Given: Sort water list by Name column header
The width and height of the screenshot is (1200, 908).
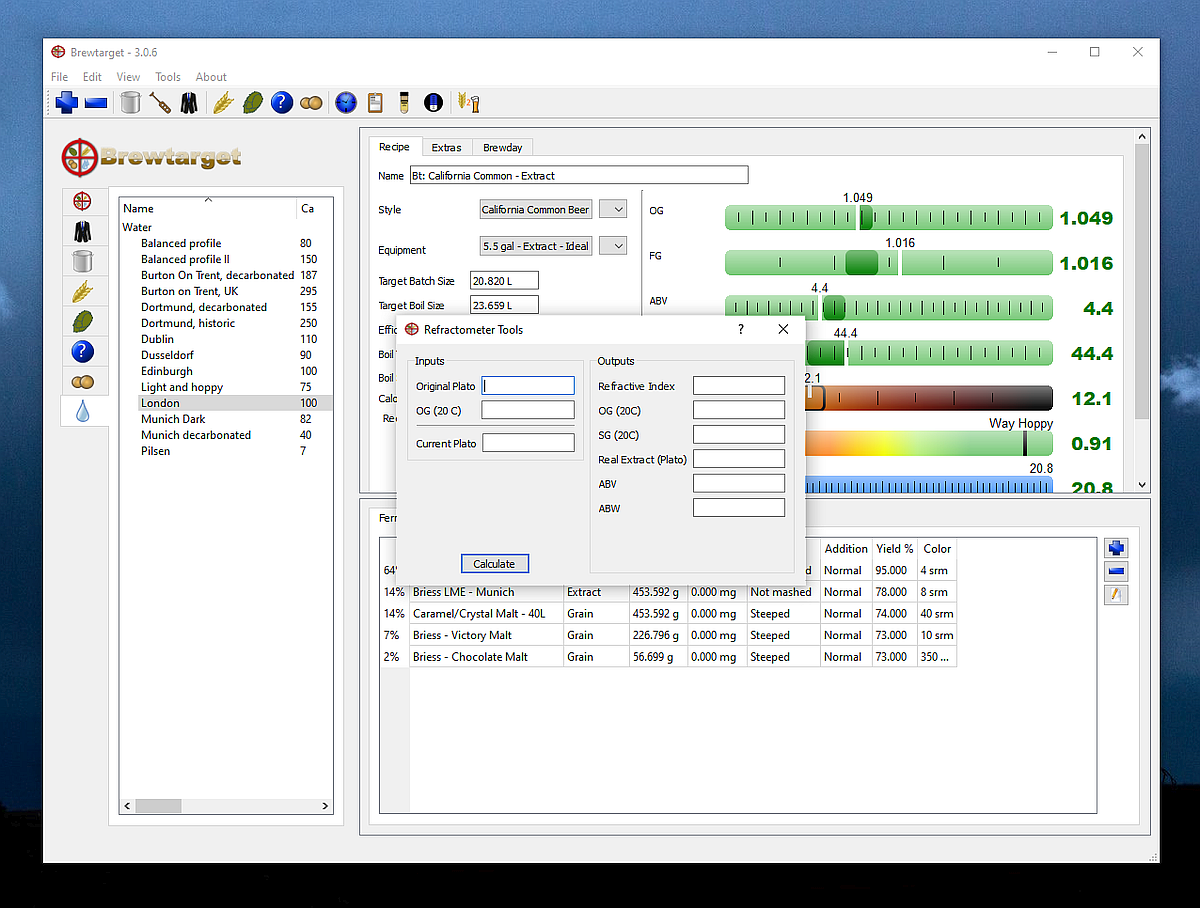Looking at the screenshot, I should pyautogui.click(x=208, y=208).
